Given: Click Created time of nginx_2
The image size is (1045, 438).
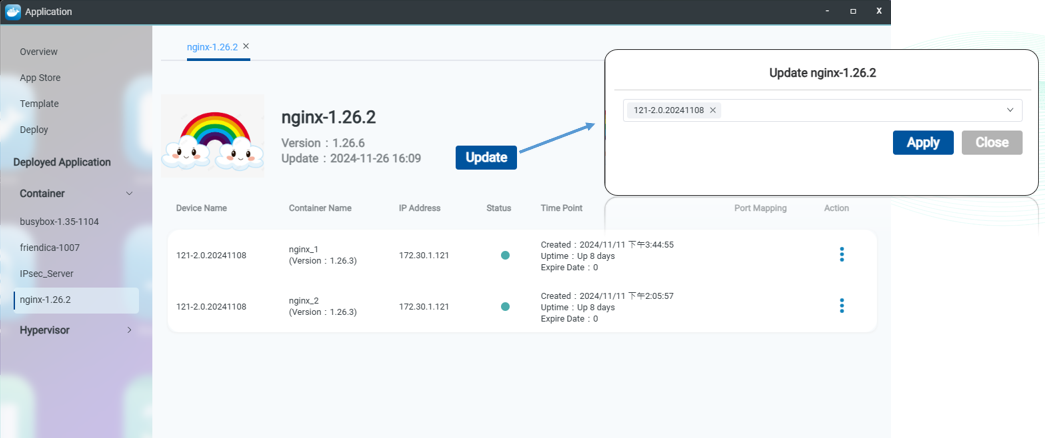Looking at the screenshot, I should 607,296.
